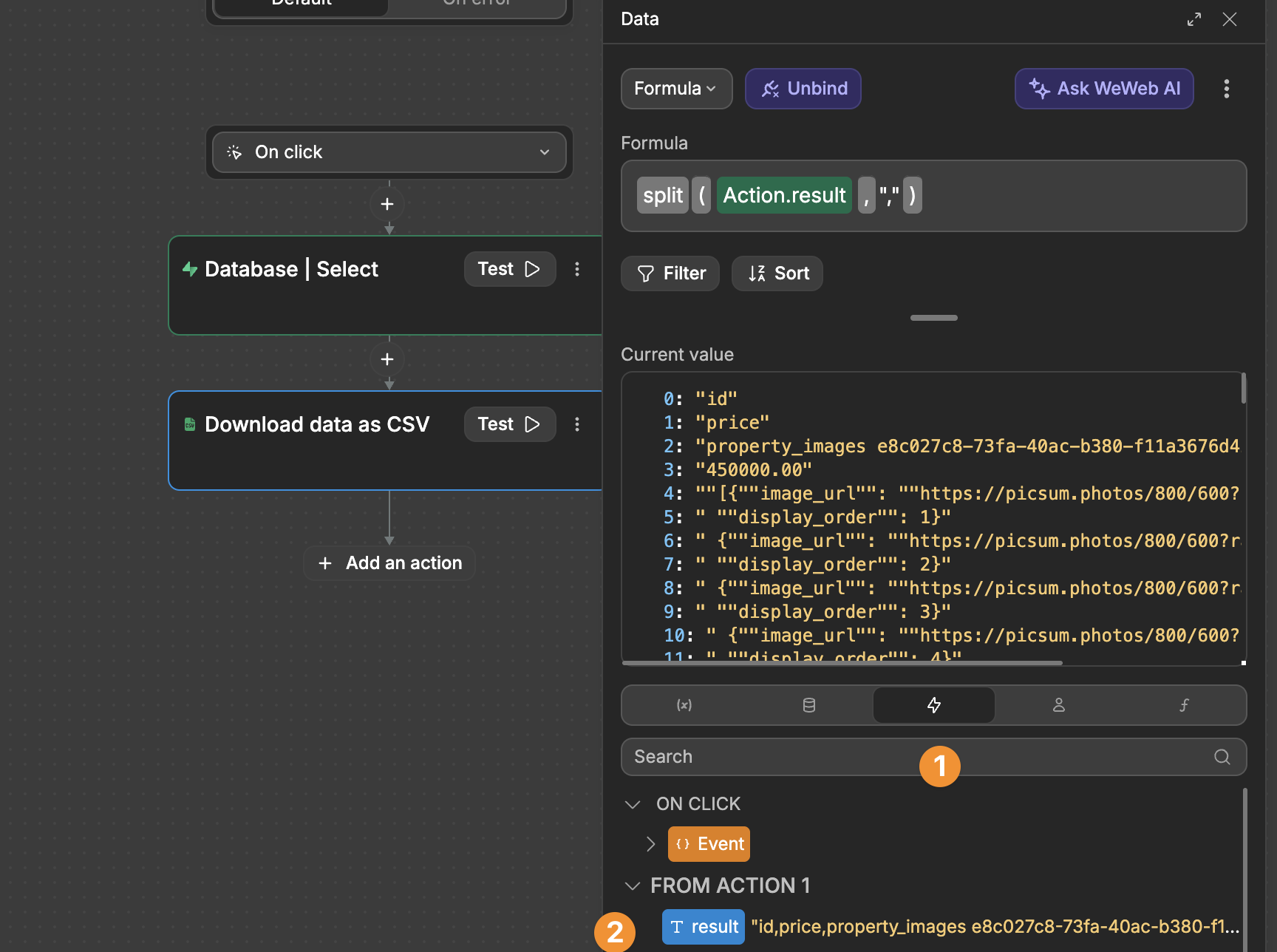
Task: Open the formulas data tab
Action: pyautogui.click(x=1183, y=705)
